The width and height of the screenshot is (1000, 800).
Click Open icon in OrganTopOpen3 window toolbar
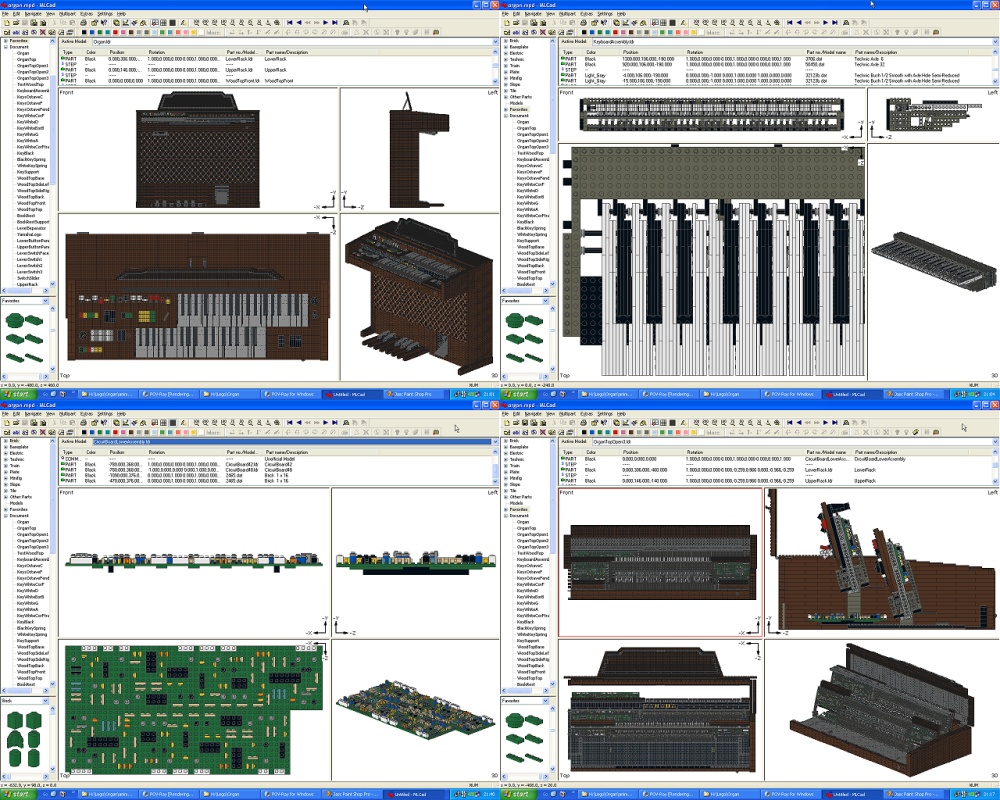coord(516,422)
